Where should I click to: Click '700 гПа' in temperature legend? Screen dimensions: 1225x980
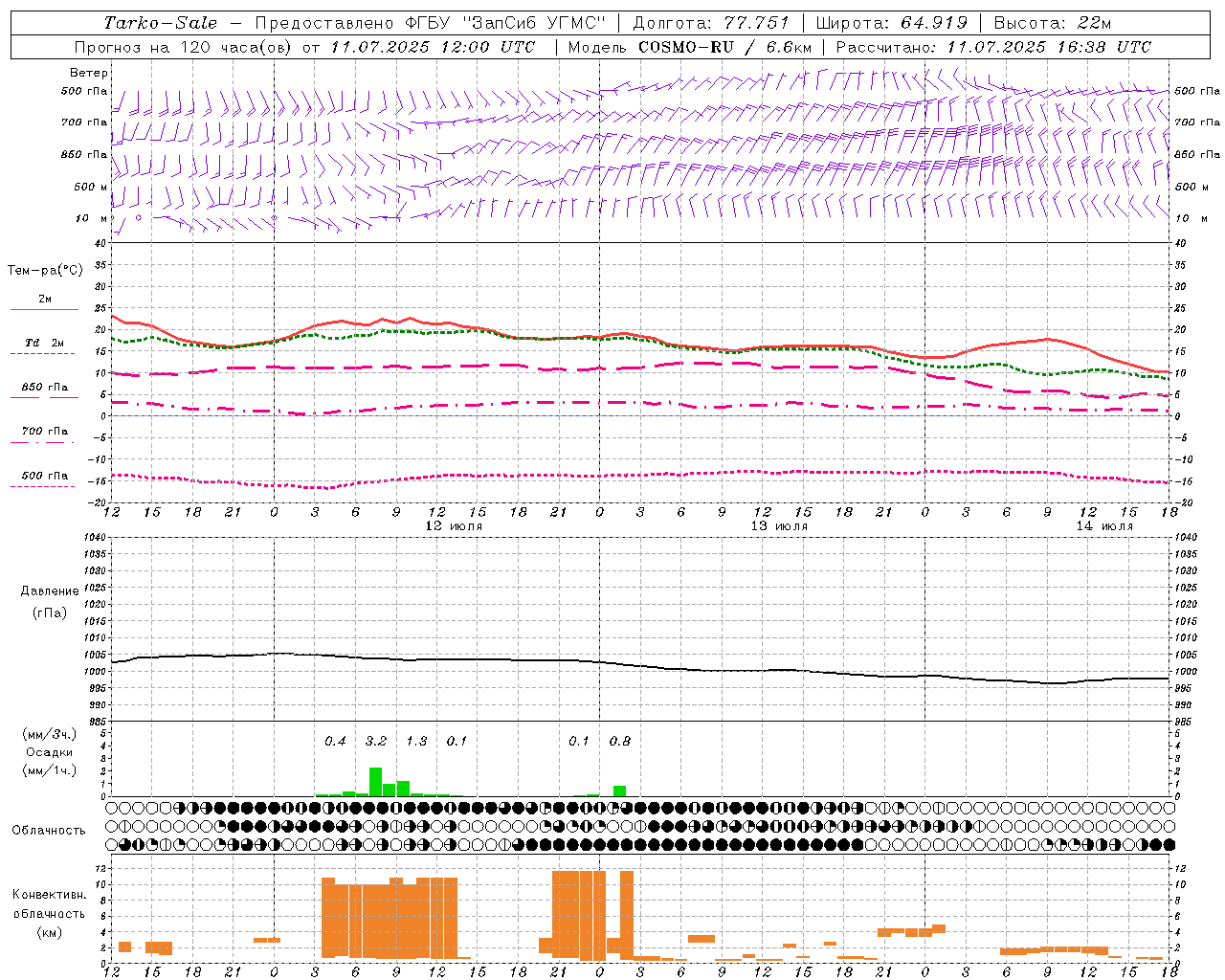45,432
